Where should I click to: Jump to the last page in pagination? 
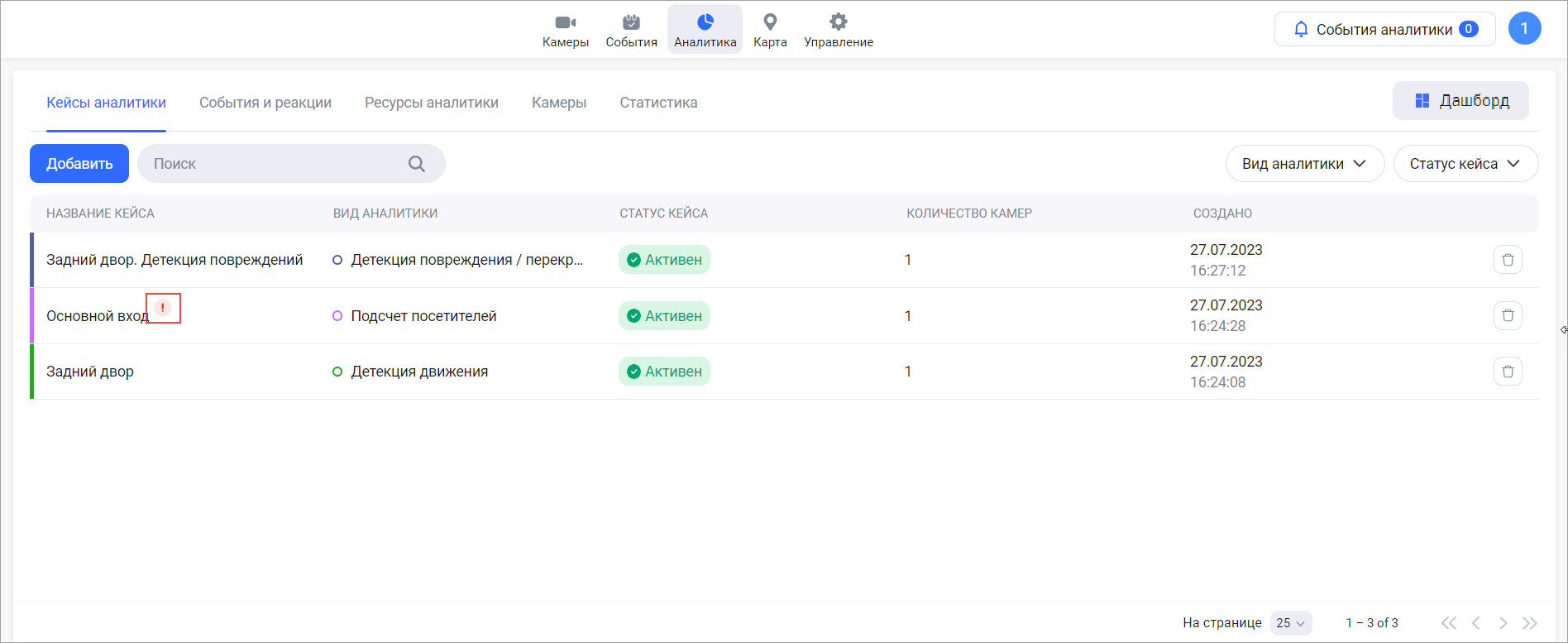pos(1530,623)
